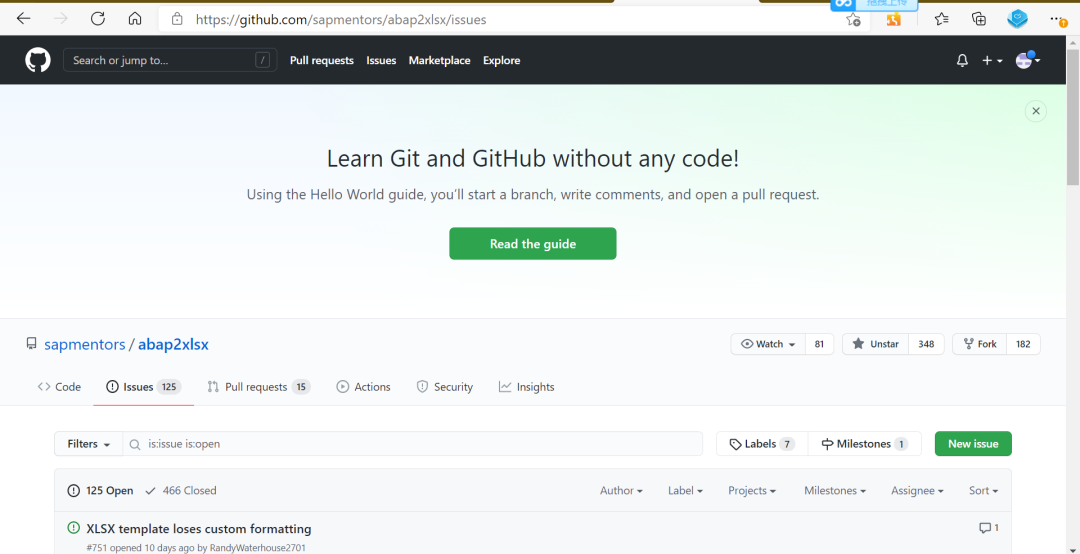Open issue XLSX template loses custom formatting
Image resolution: width=1080 pixels, height=554 pixels.
199,529
